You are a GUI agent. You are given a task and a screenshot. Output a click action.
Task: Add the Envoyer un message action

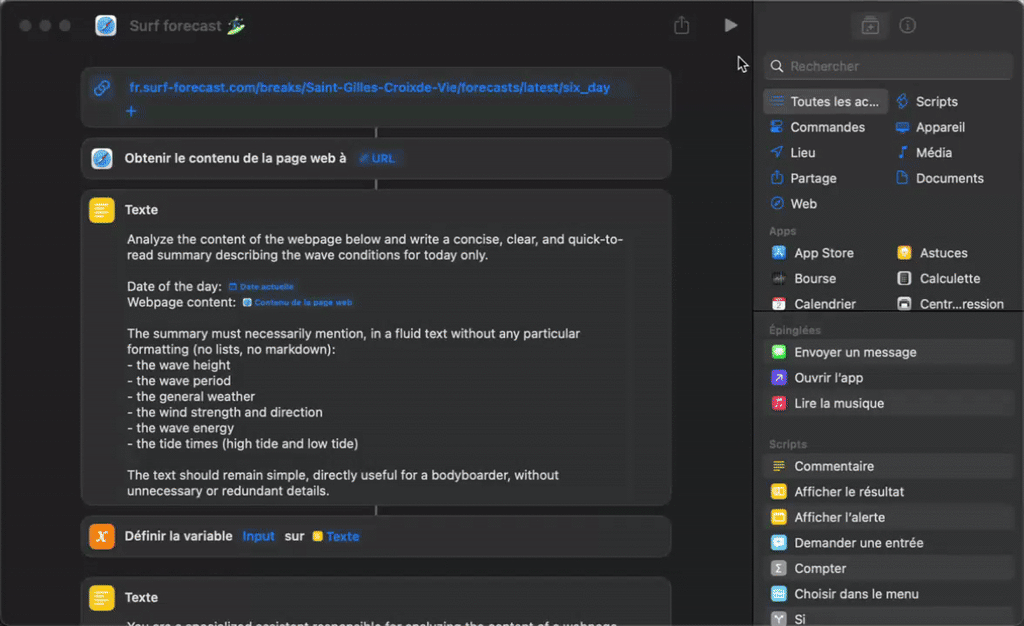point(855,352)
